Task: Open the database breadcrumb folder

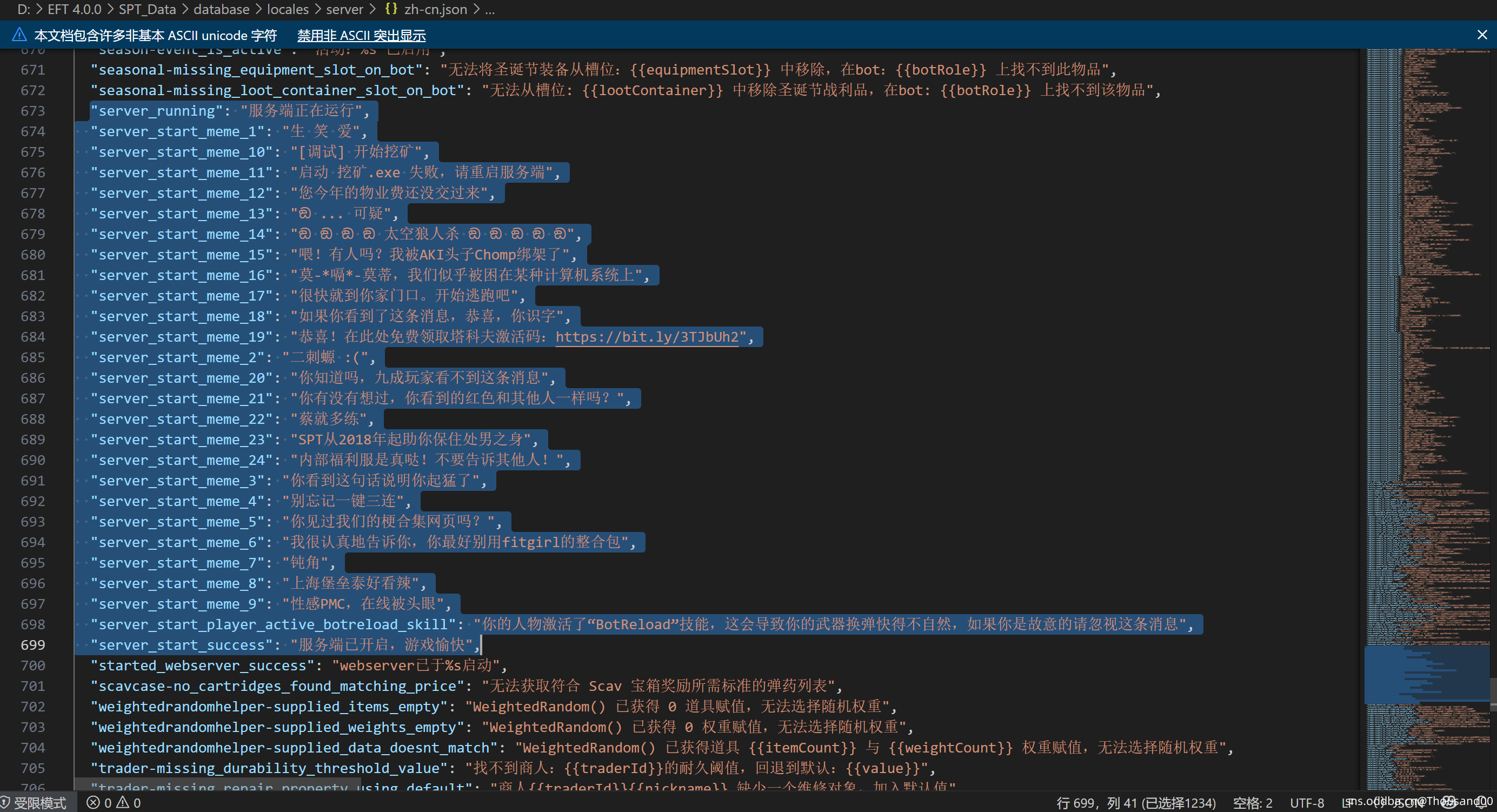Action: tap(222, 9)
